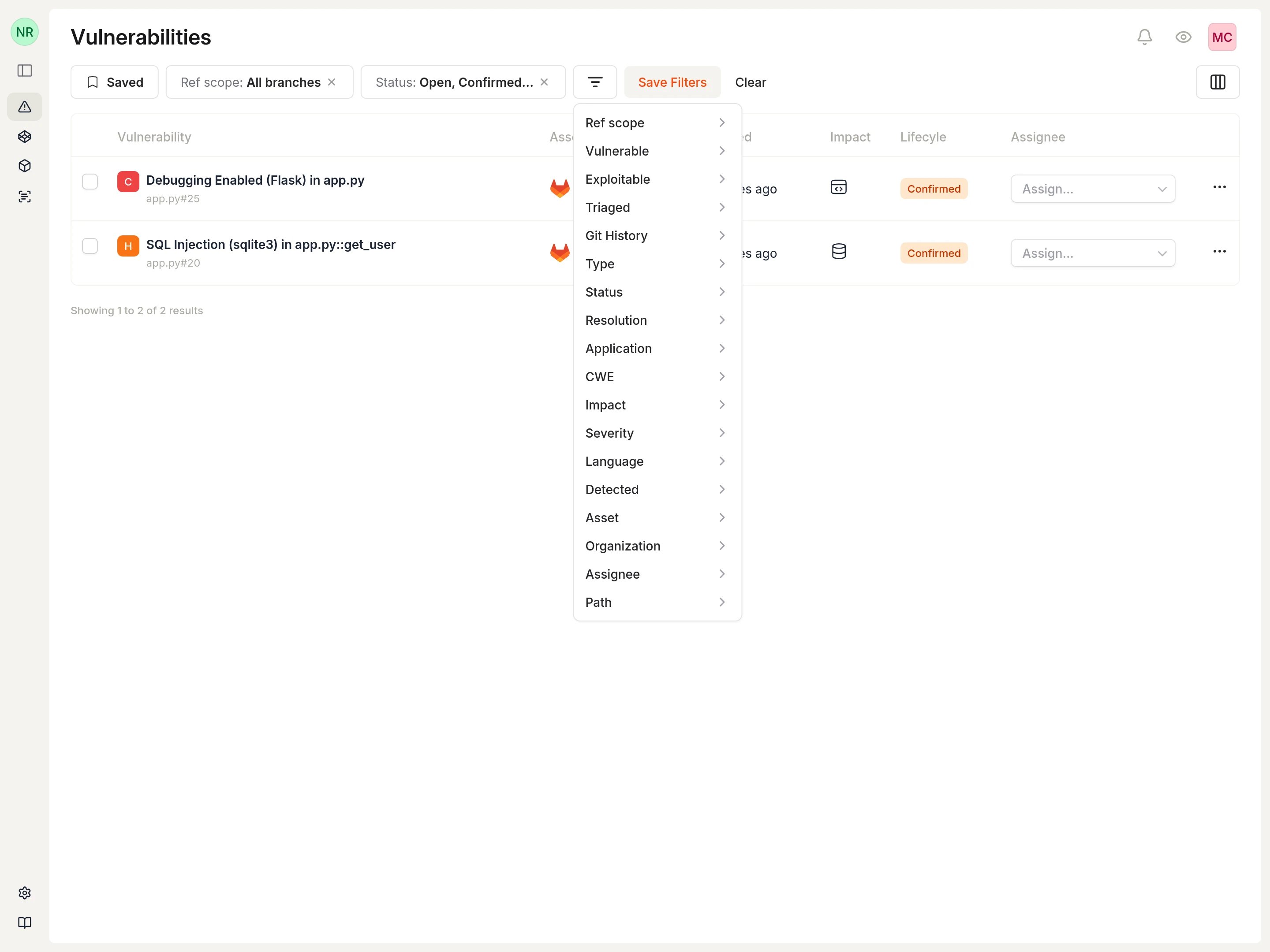Click GitLab icon in SQL Injection row

click(560, 253)
